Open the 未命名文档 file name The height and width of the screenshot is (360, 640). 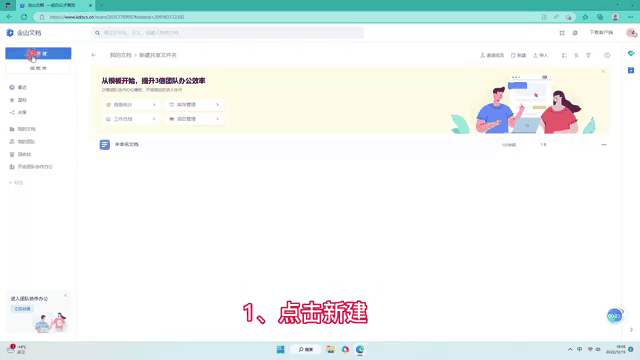(x=127, y=144)
